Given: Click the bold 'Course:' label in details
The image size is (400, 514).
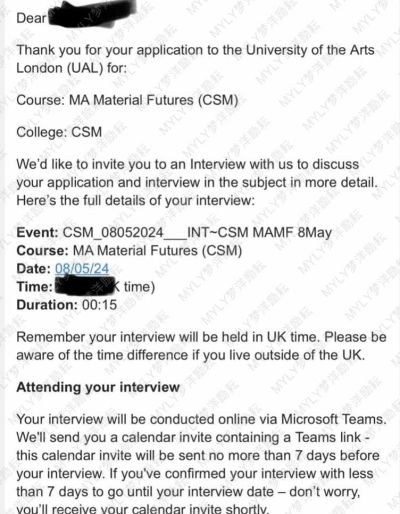Looking at the screenshot, I should point(42,251).
